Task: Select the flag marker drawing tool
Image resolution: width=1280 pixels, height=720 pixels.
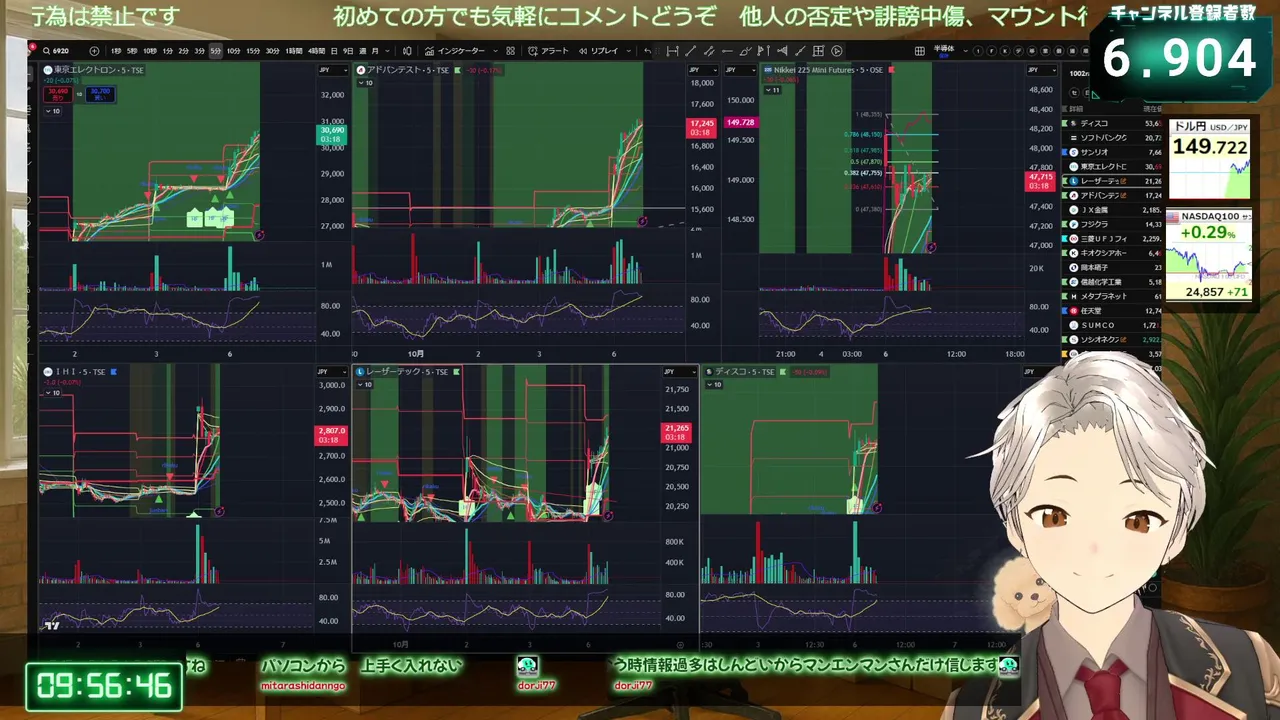Action: 763,51
